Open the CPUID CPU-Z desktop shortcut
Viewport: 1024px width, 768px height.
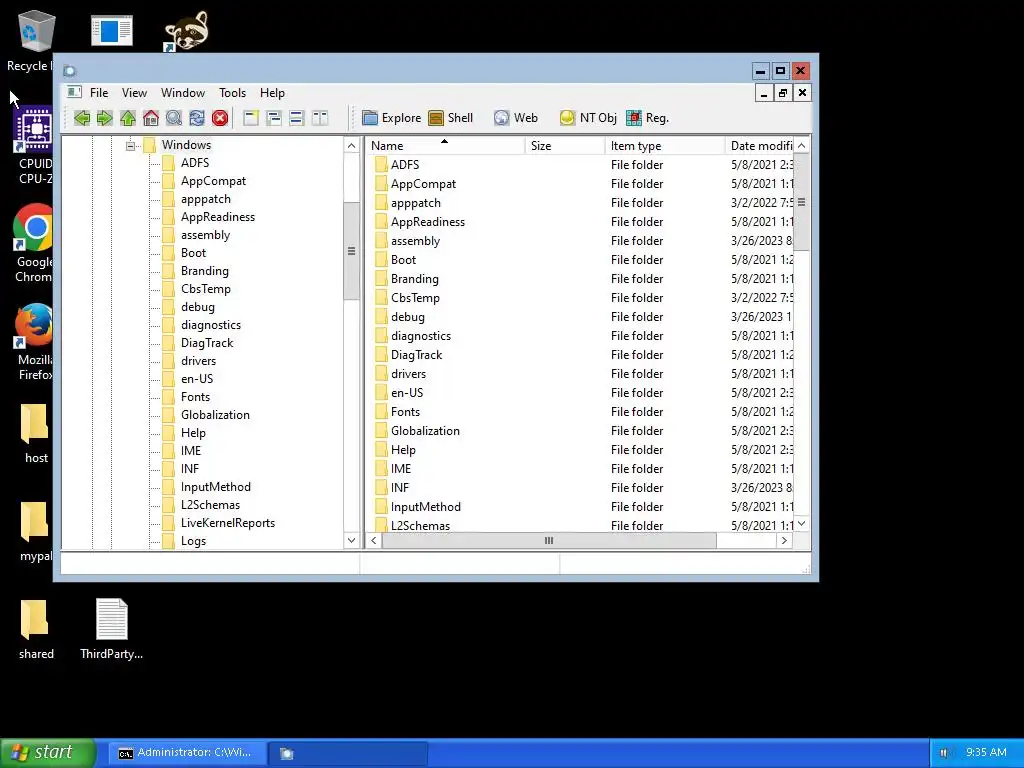click(35, 145)
